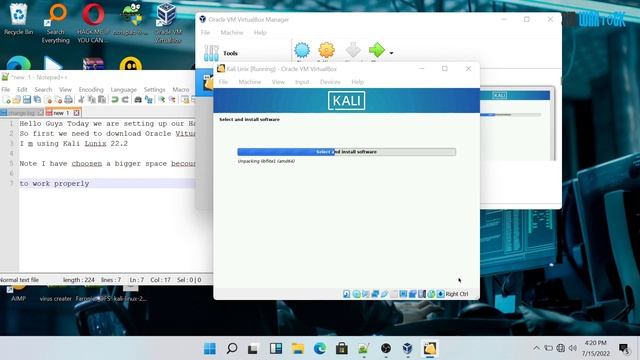
Task: Show hidden tray icons chevron
Action: click(x=536, y=348)
